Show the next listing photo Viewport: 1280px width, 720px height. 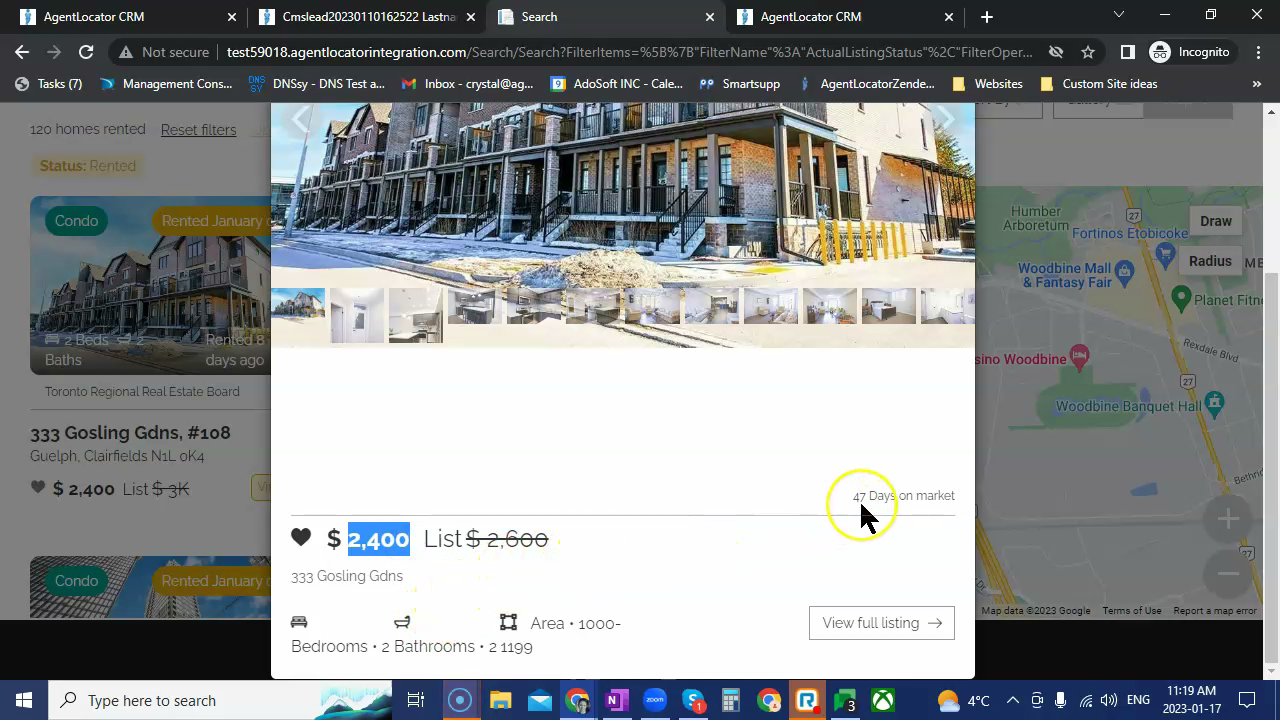point(946,119)
